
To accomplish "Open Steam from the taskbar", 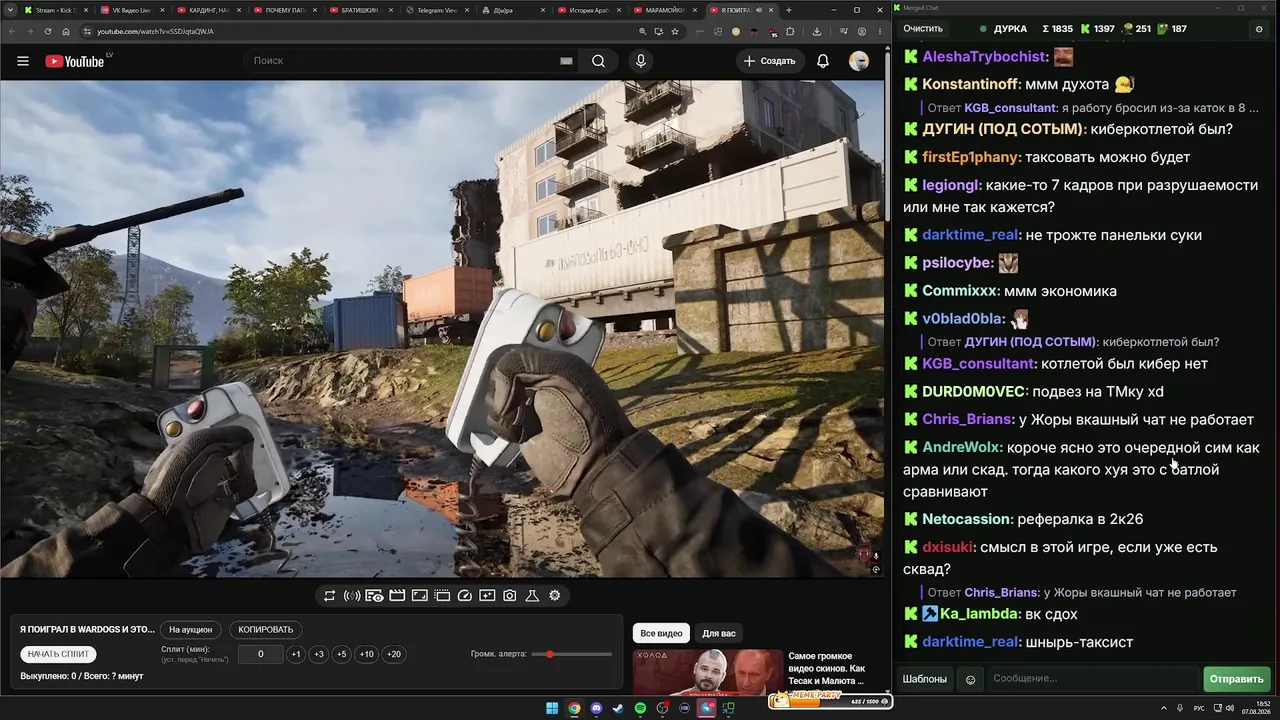I will (618, 709).
